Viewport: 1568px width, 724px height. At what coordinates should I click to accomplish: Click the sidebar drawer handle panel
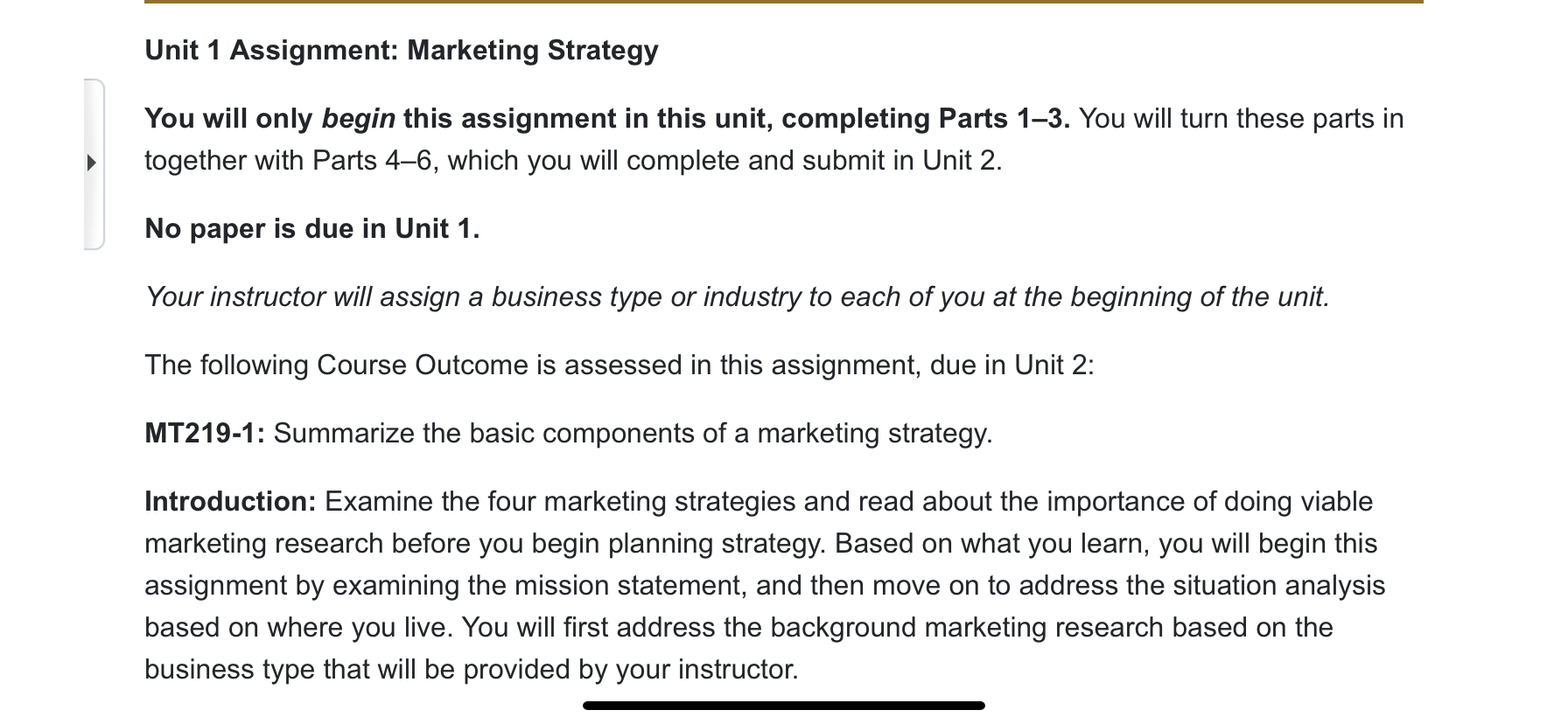pyautogui.click(x=94, y=164)
